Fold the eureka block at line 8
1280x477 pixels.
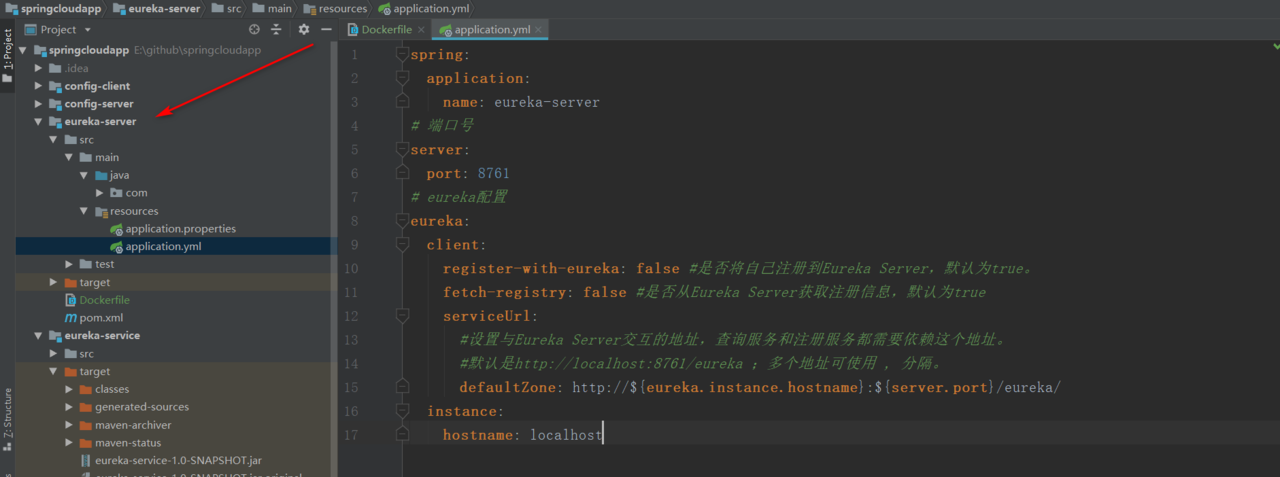pyautogui.click(x=403, y=221)
